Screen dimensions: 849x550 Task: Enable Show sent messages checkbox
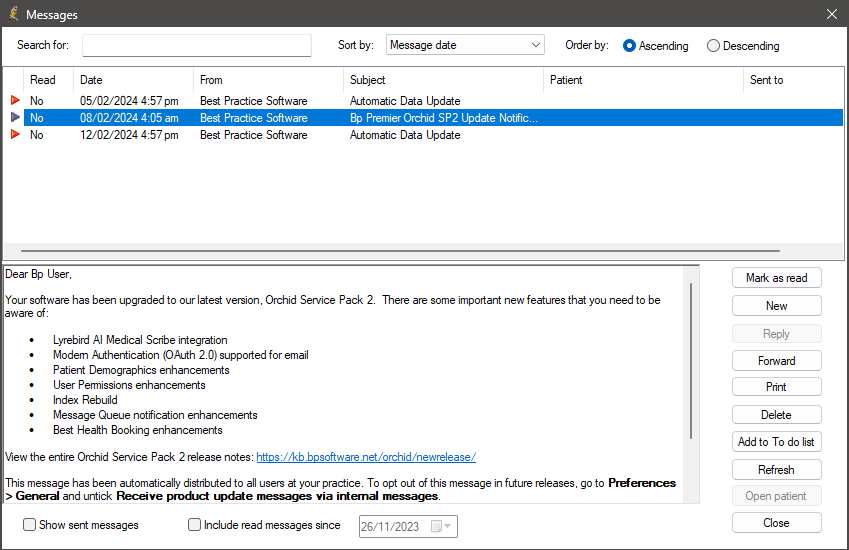pyautogui.click(x=30, y=525)
